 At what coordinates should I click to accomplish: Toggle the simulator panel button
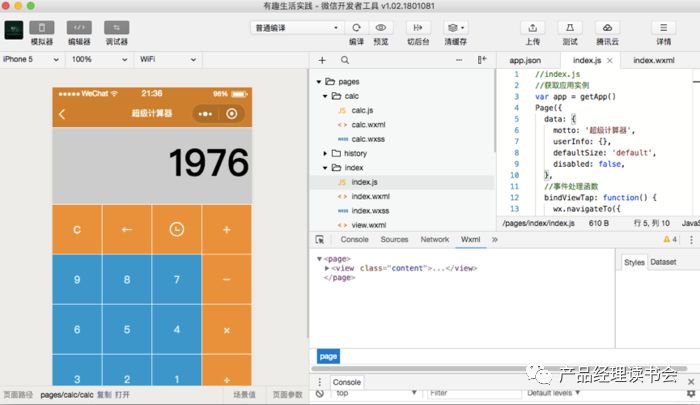(42, 27)
